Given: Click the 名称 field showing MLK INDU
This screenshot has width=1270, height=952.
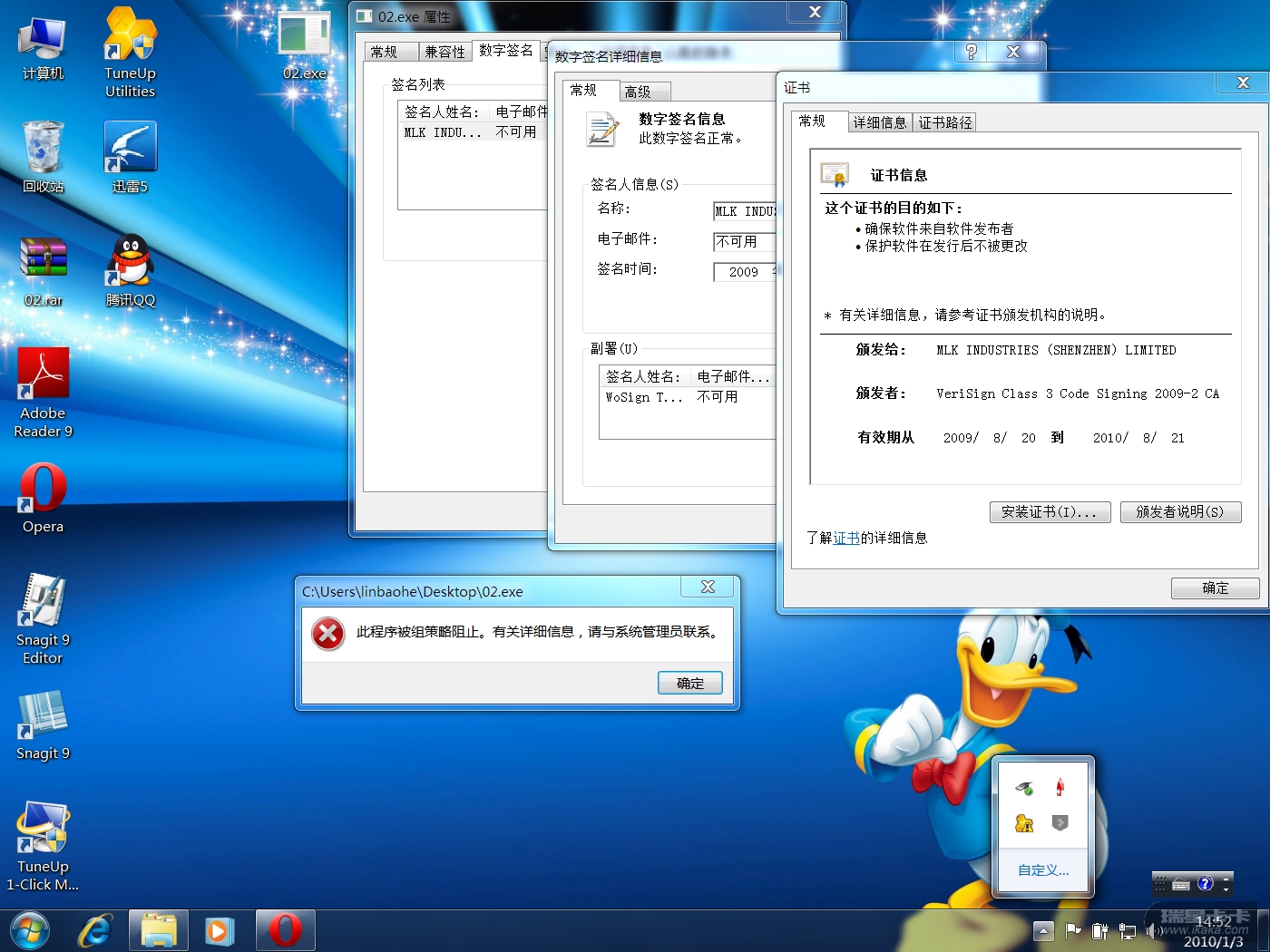Looking at the screenshot, I should (x=745, y=211).
